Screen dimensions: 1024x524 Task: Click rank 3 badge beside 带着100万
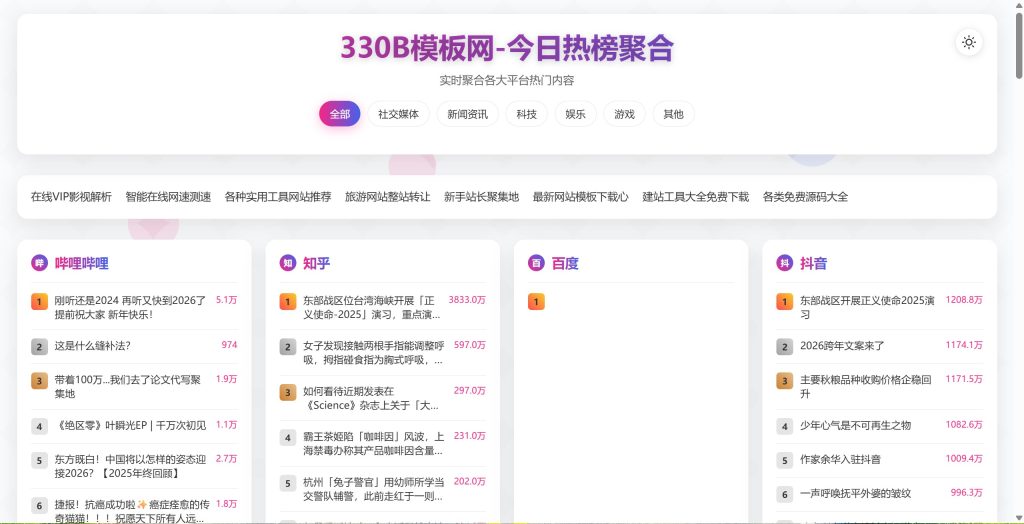[x=39, y=380]
